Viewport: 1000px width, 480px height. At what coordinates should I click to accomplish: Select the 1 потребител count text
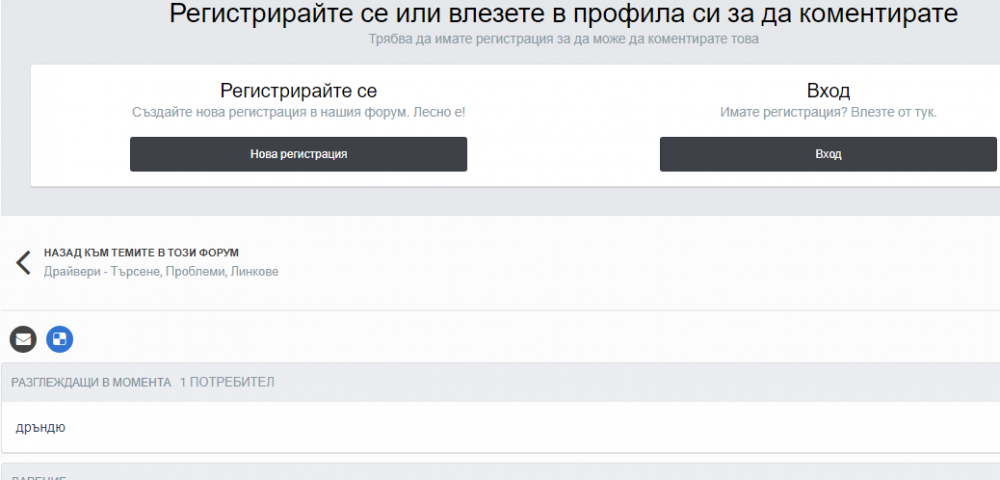tap(227, 382)
